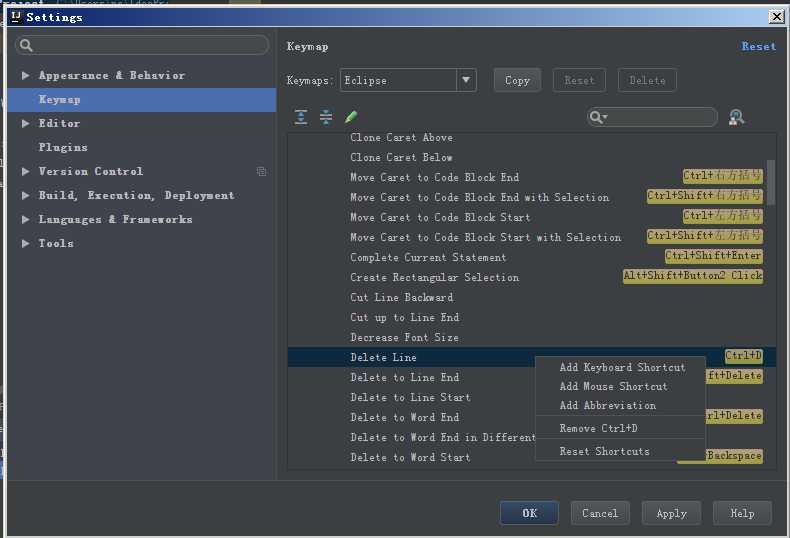Choose Add Mouse Shortcut from context menu
Screen dimensions: 790x538
click(613, 387)
